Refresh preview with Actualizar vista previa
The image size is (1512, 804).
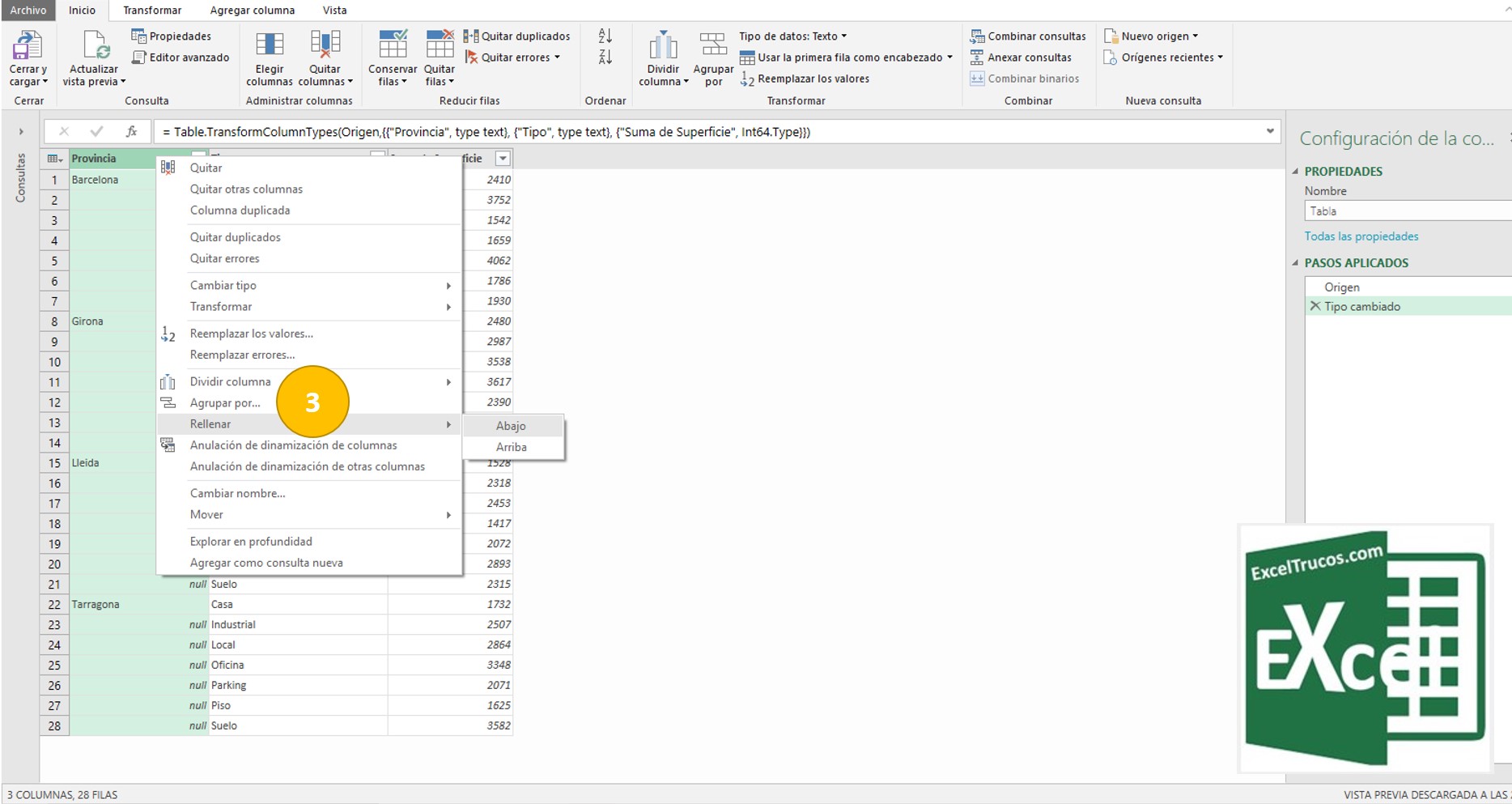tap(93, 57)
